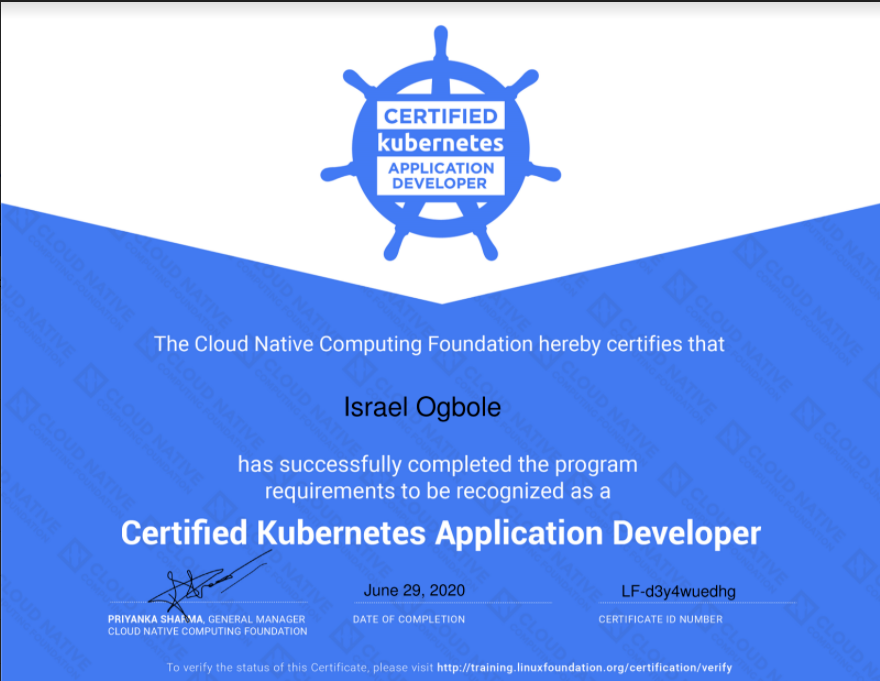Click the completion date June 29, 2020

412,590
